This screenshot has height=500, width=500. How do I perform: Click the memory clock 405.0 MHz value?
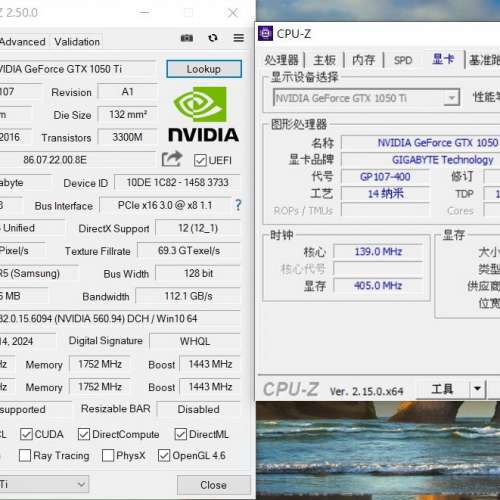tap(378, 285)
